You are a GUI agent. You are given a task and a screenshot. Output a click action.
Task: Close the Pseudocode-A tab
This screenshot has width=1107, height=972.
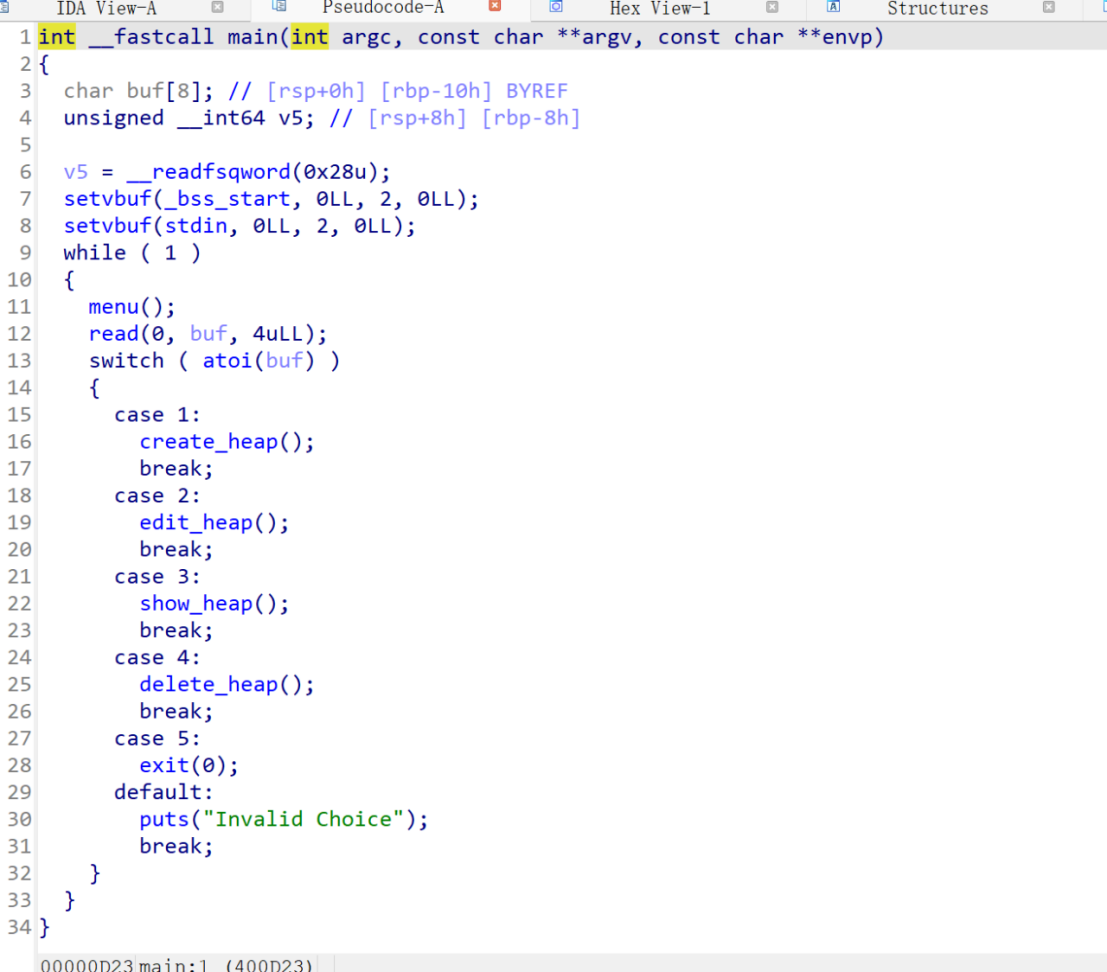tap(494, 7)
